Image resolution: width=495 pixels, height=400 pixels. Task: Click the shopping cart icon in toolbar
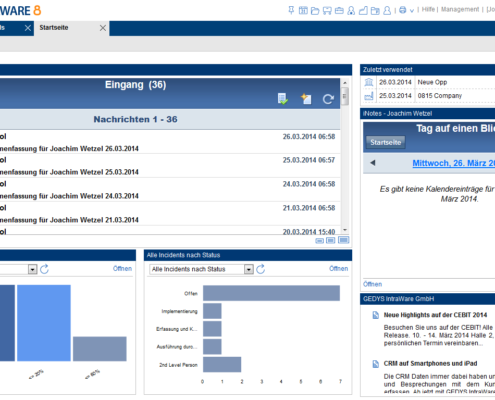point(327,11)
